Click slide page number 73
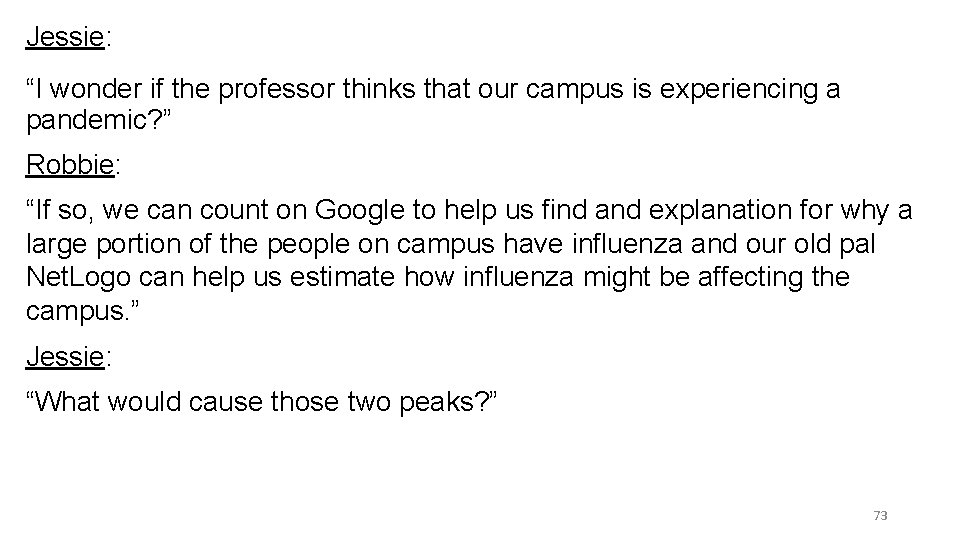 [880, 516]
